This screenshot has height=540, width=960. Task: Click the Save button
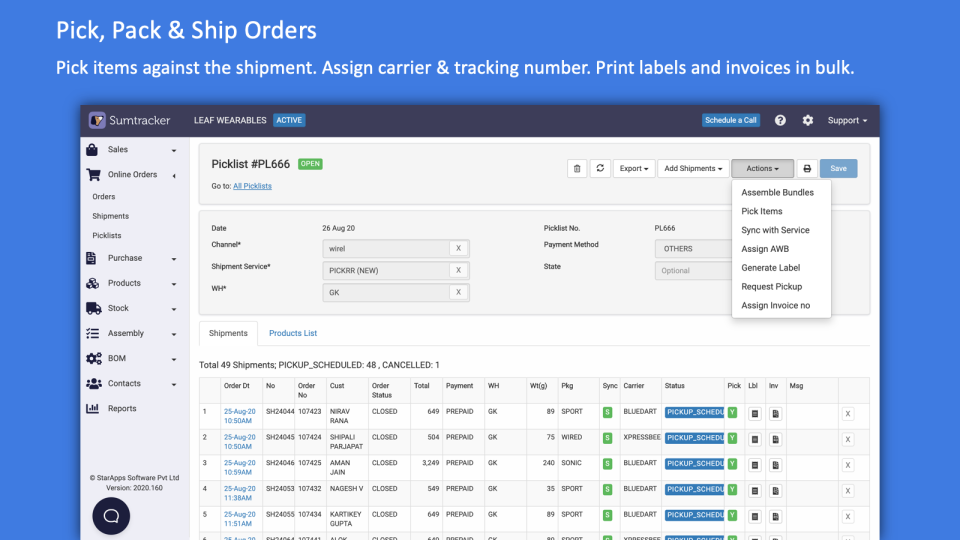(838, 168)
